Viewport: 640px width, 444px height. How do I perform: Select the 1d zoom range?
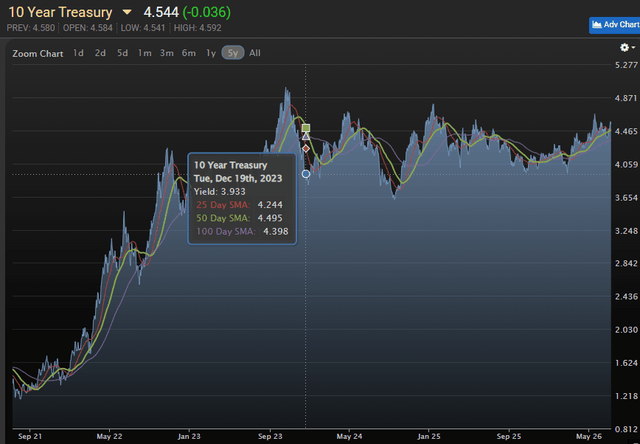(x=78, y=53)
